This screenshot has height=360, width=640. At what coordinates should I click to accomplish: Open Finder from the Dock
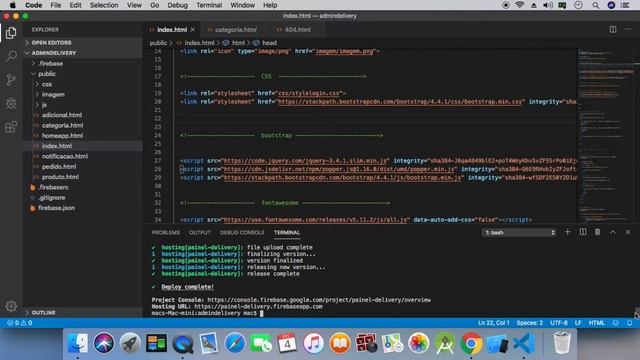click(78, 343)
